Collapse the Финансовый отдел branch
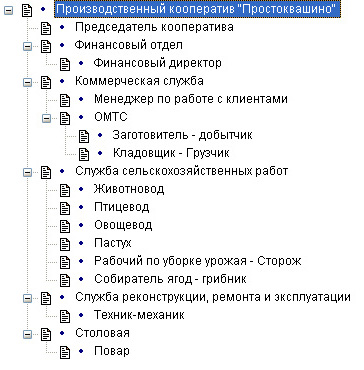Image resolution: width=364 pixels, height=370 pixels. [27, 46]
